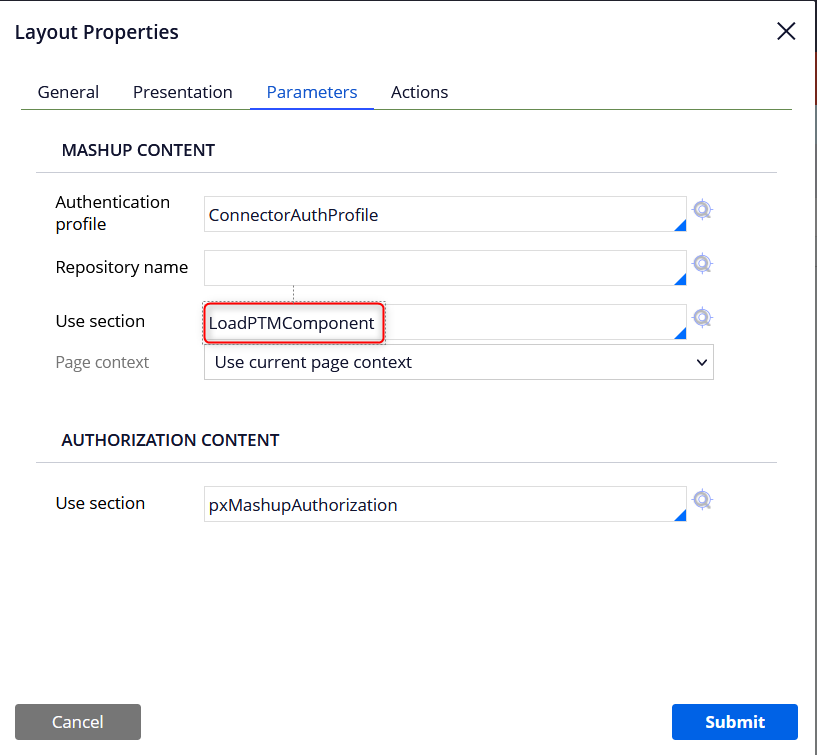Click the pxMashupAuthorization input field
The image size is (817, 755).
coord(445,504)
